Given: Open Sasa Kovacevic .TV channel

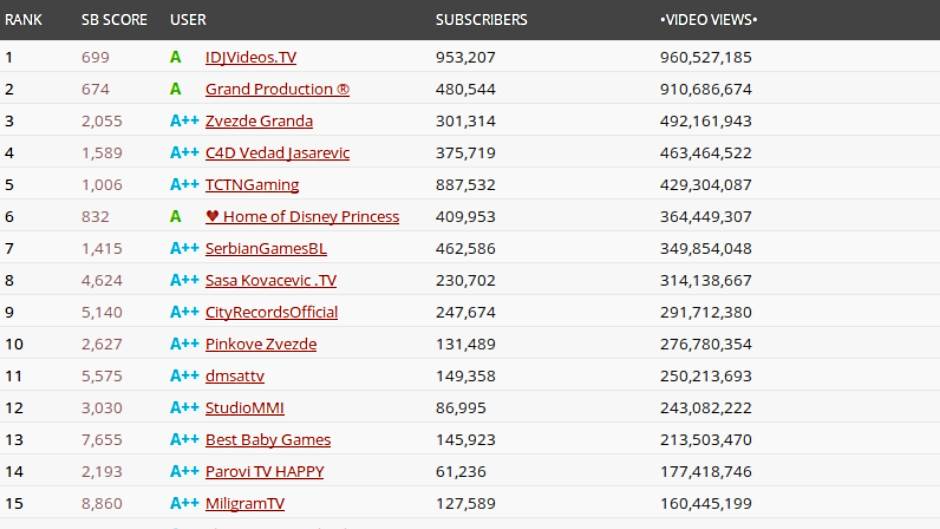Looking at the screenshot, I should pos(271,280).
